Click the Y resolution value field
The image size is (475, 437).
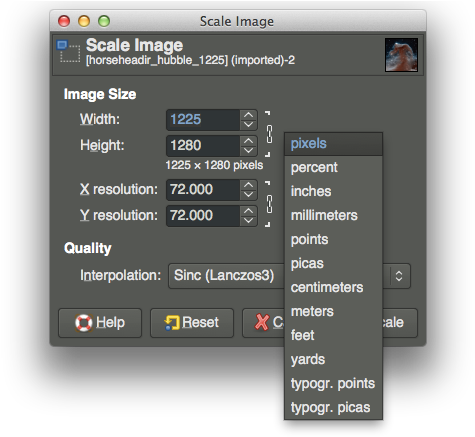coord(203,216)
